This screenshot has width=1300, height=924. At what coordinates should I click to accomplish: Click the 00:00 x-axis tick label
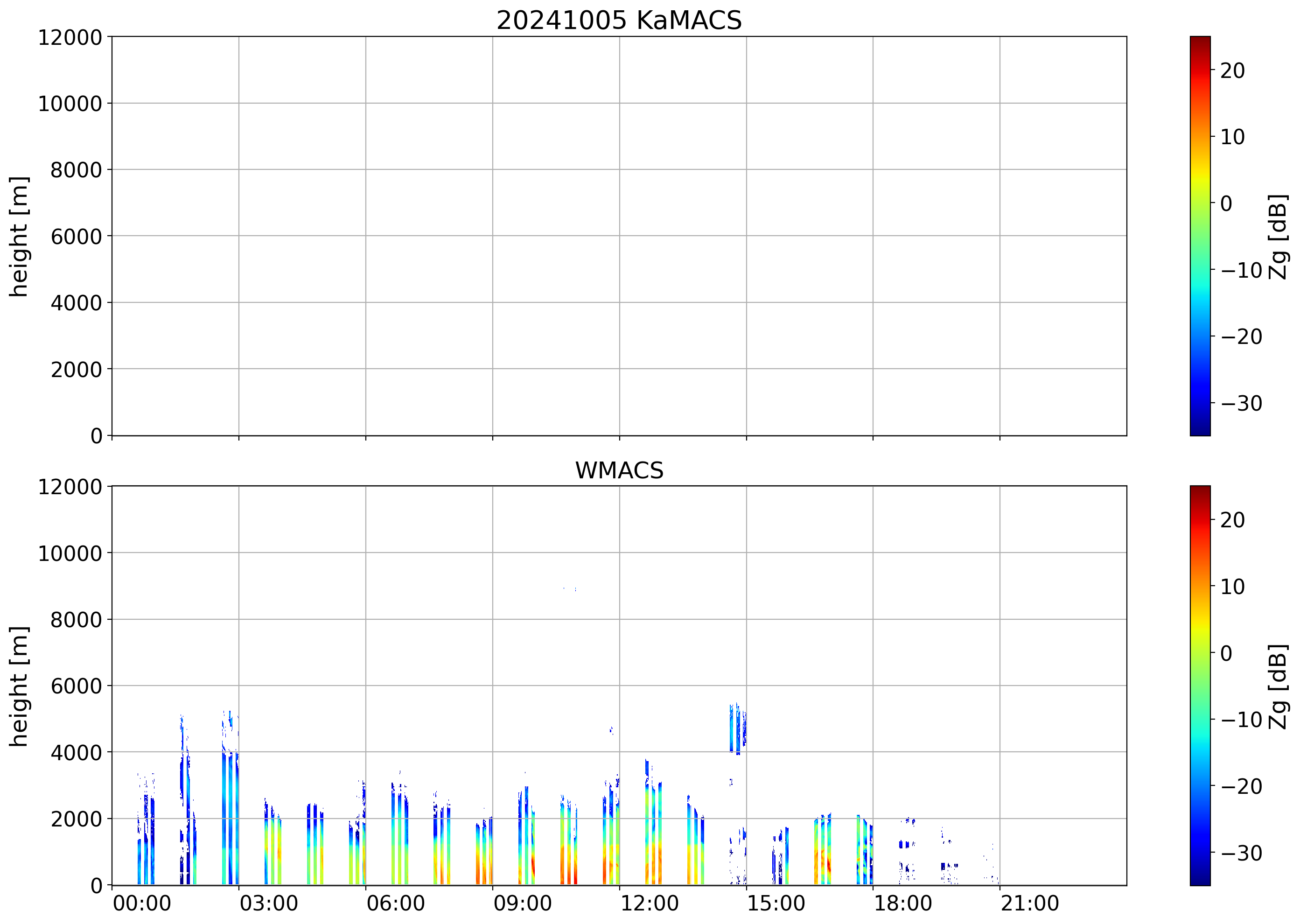pos(142,903)
